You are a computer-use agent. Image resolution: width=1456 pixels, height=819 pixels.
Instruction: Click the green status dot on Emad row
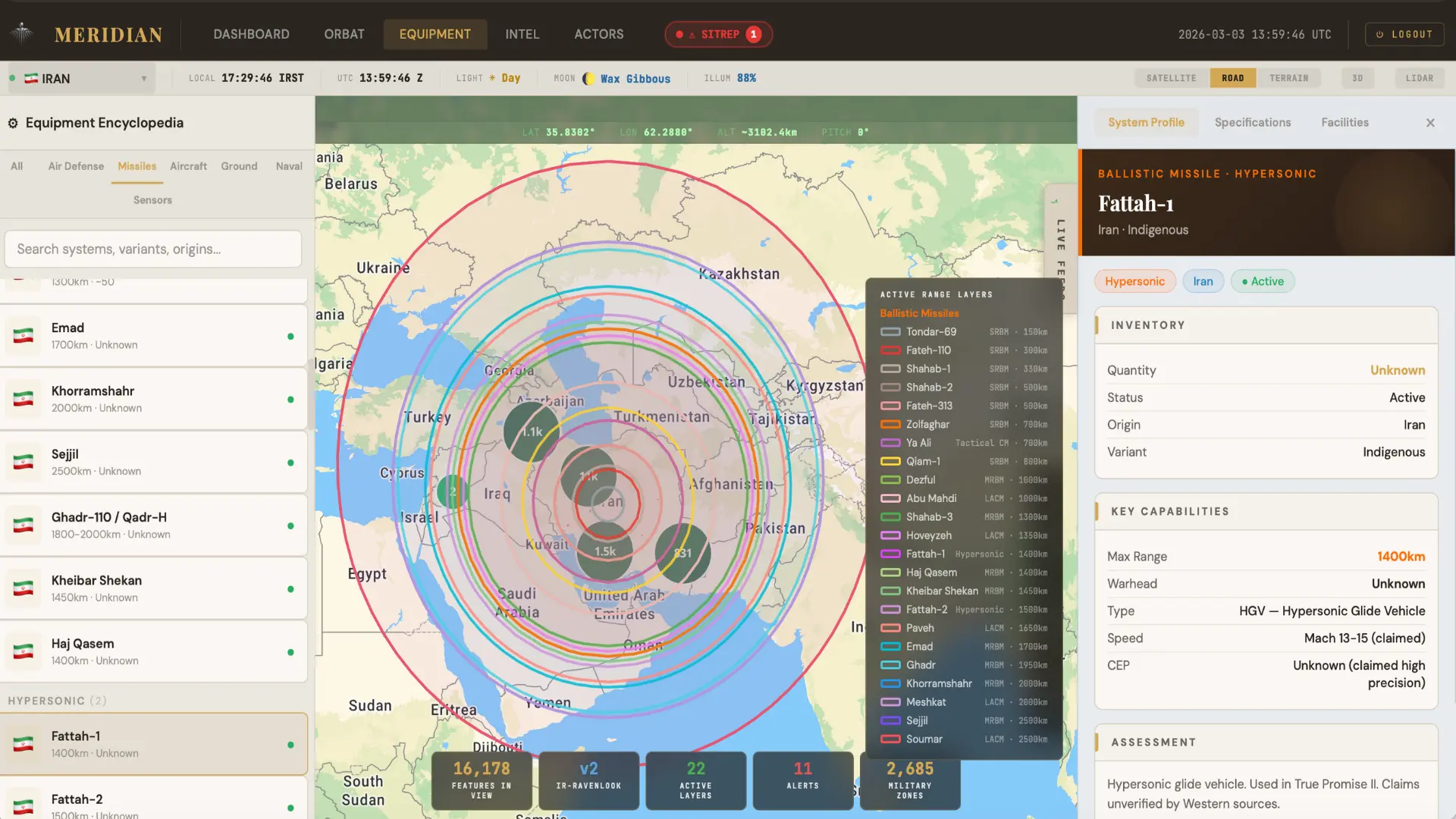[x=290, y=336]
